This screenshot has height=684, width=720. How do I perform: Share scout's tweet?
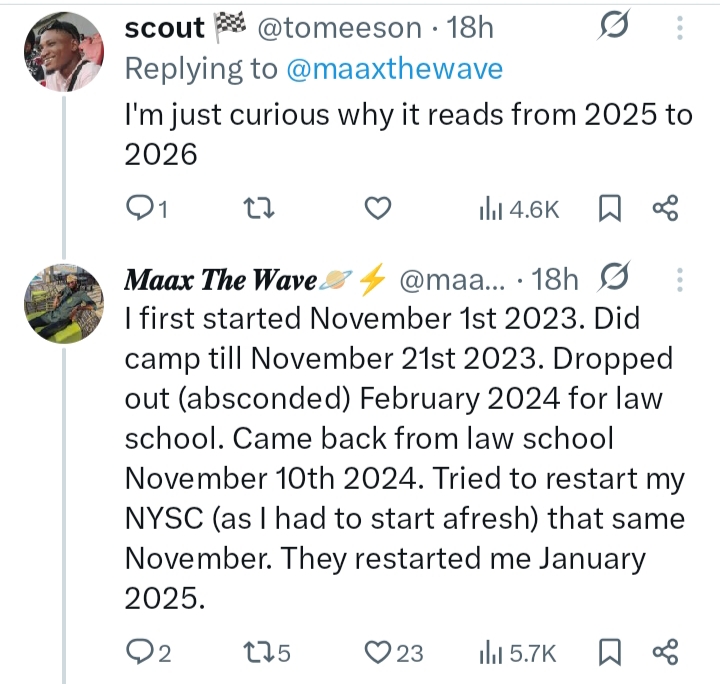click(665, 208)
